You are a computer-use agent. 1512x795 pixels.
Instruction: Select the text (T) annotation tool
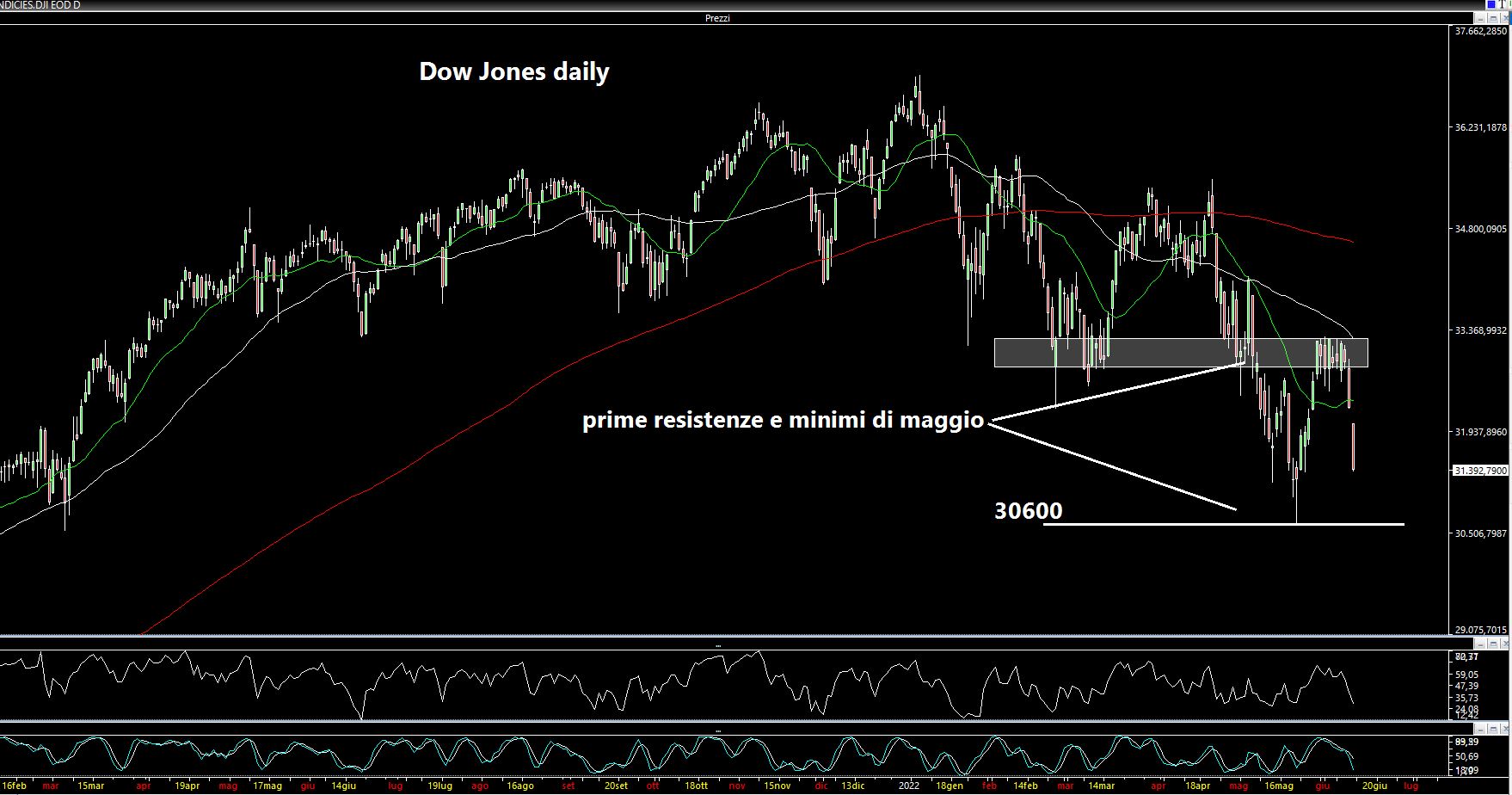pos(1502,4)
